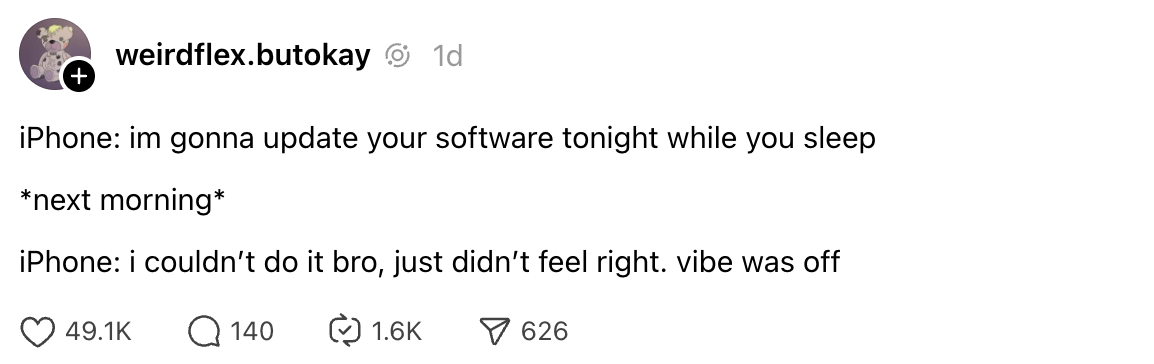Share the post with the paper plane icon

pos(495,332)
